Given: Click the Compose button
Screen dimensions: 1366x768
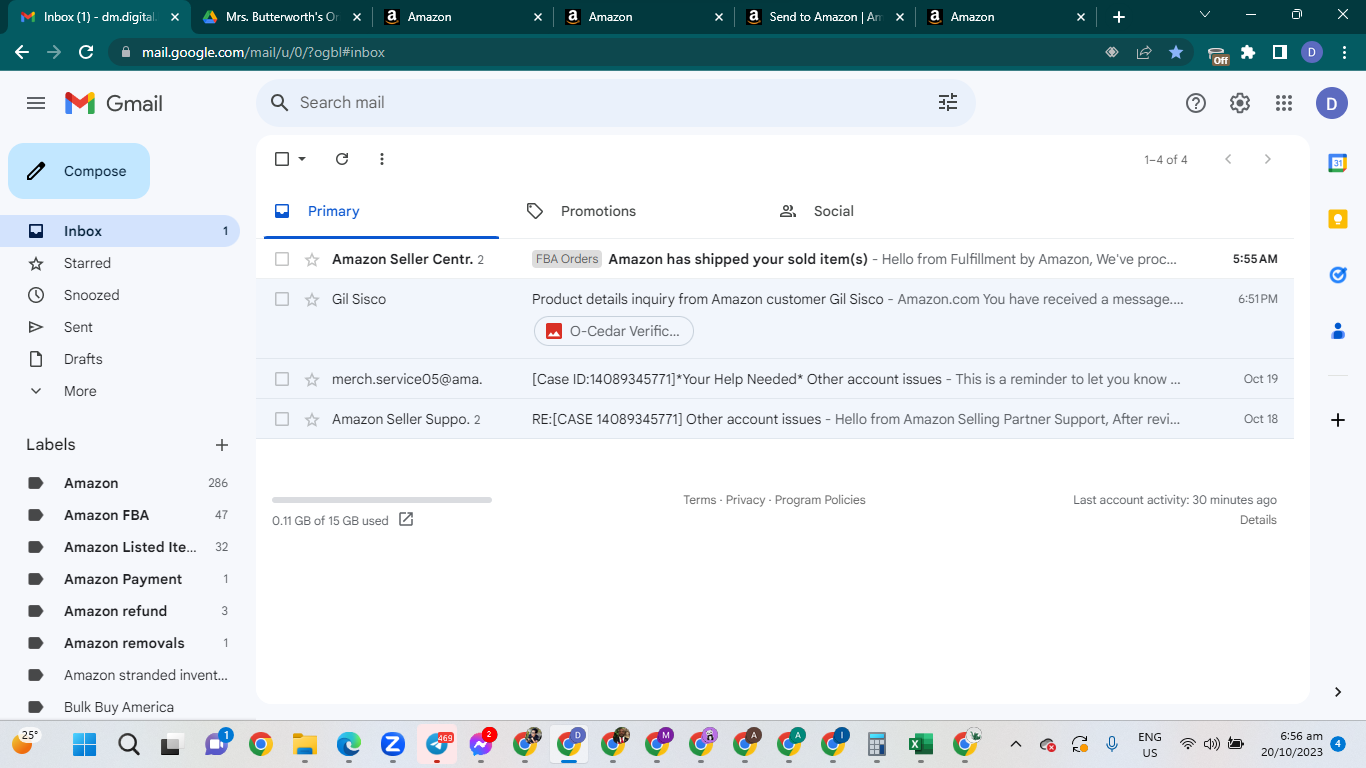Looking at the screenshot, I should pos(79,171).
